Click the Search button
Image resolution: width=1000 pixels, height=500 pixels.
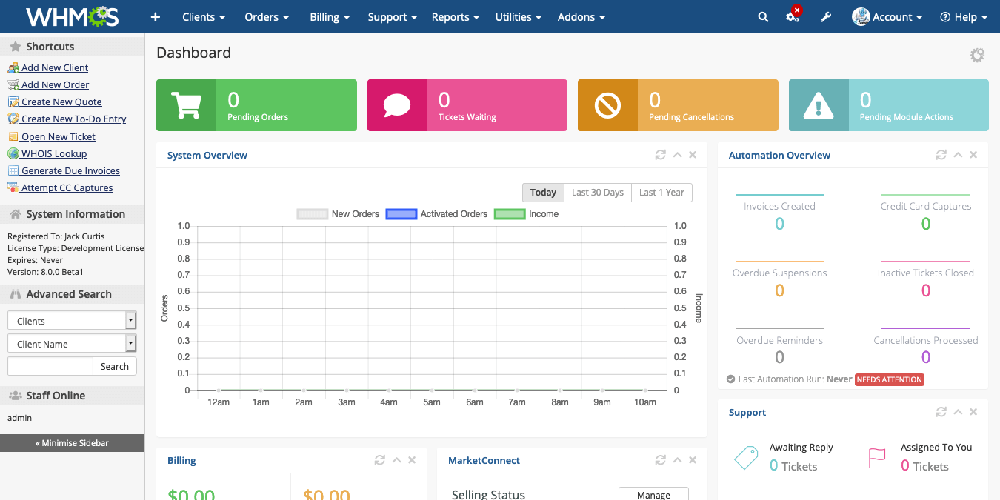pyautogui.click(x=114, y=366)
